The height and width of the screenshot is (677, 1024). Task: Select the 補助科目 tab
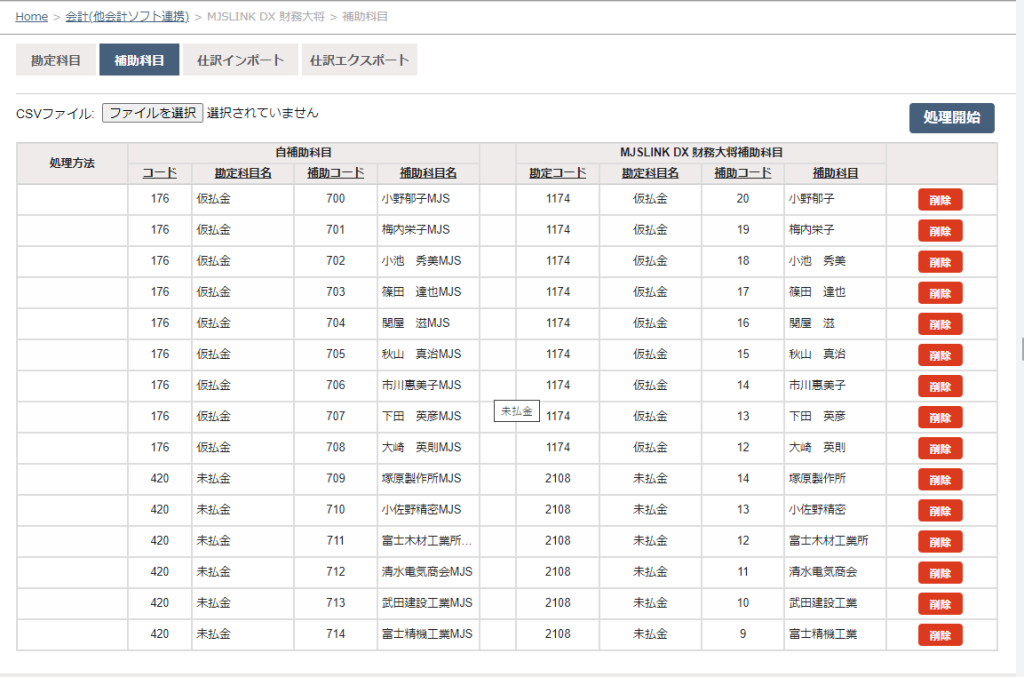139,60
